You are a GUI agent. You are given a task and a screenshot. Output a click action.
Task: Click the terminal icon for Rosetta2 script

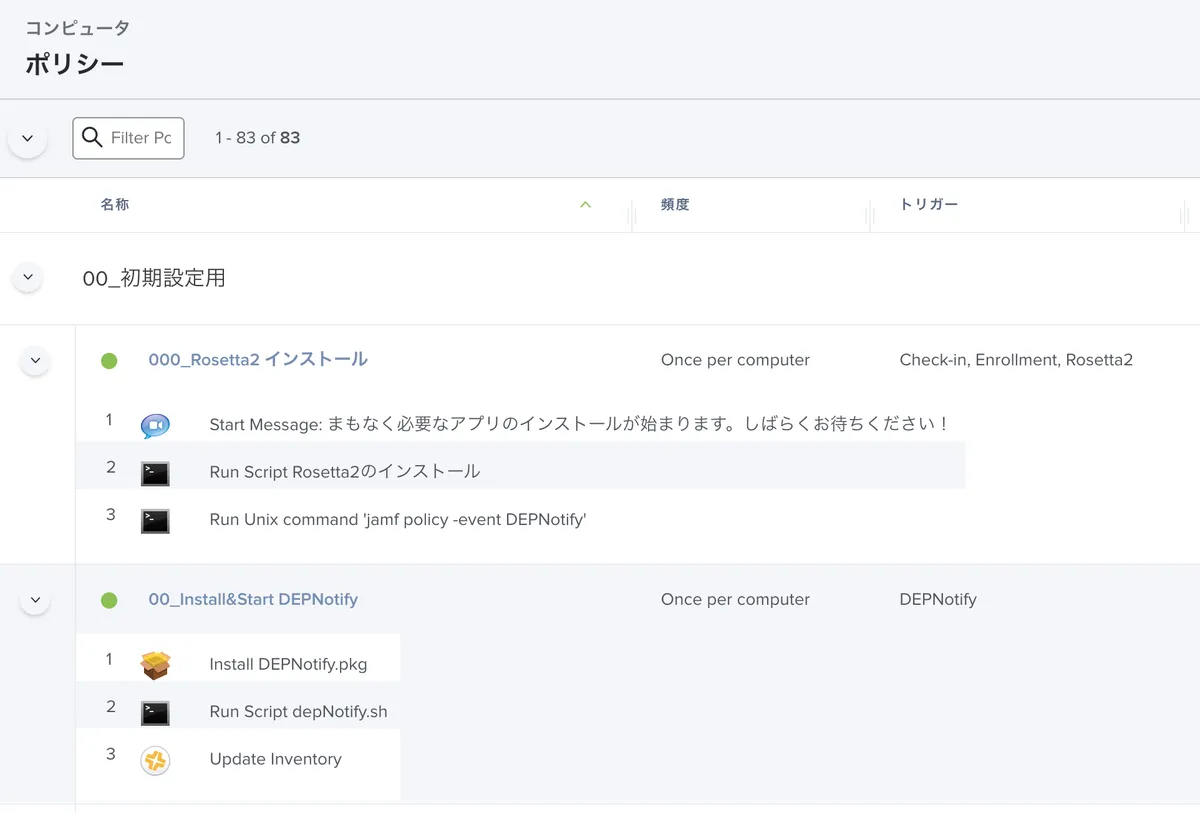pos(155,473)
